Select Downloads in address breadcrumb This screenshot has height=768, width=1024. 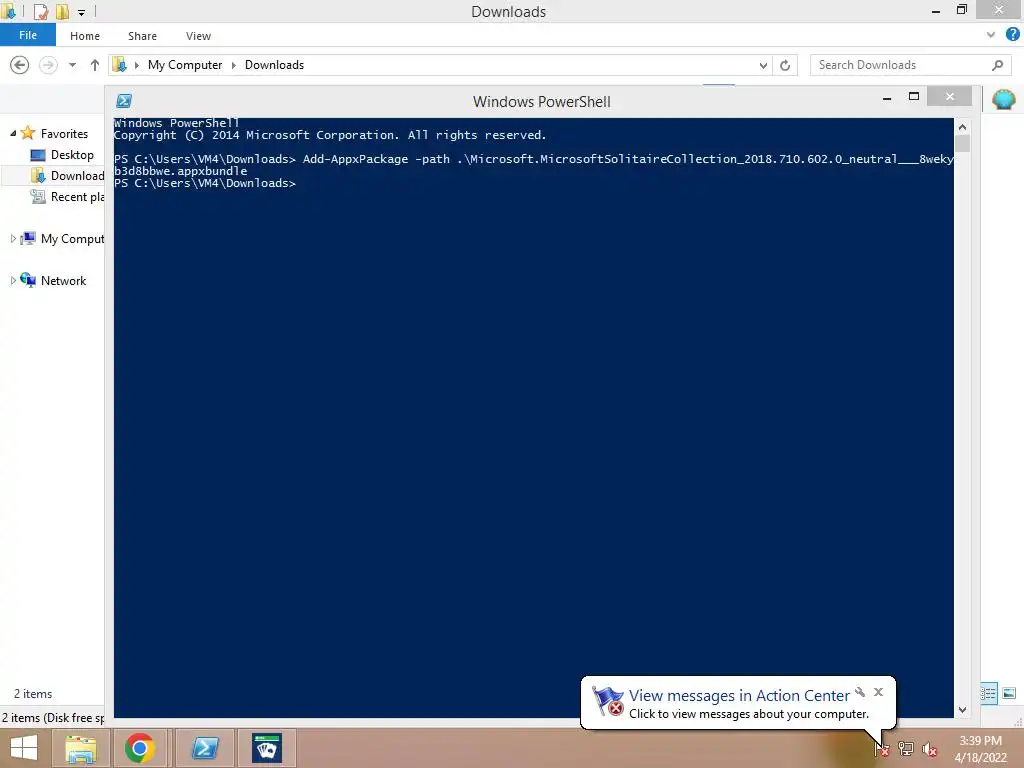tap(274, 65)
